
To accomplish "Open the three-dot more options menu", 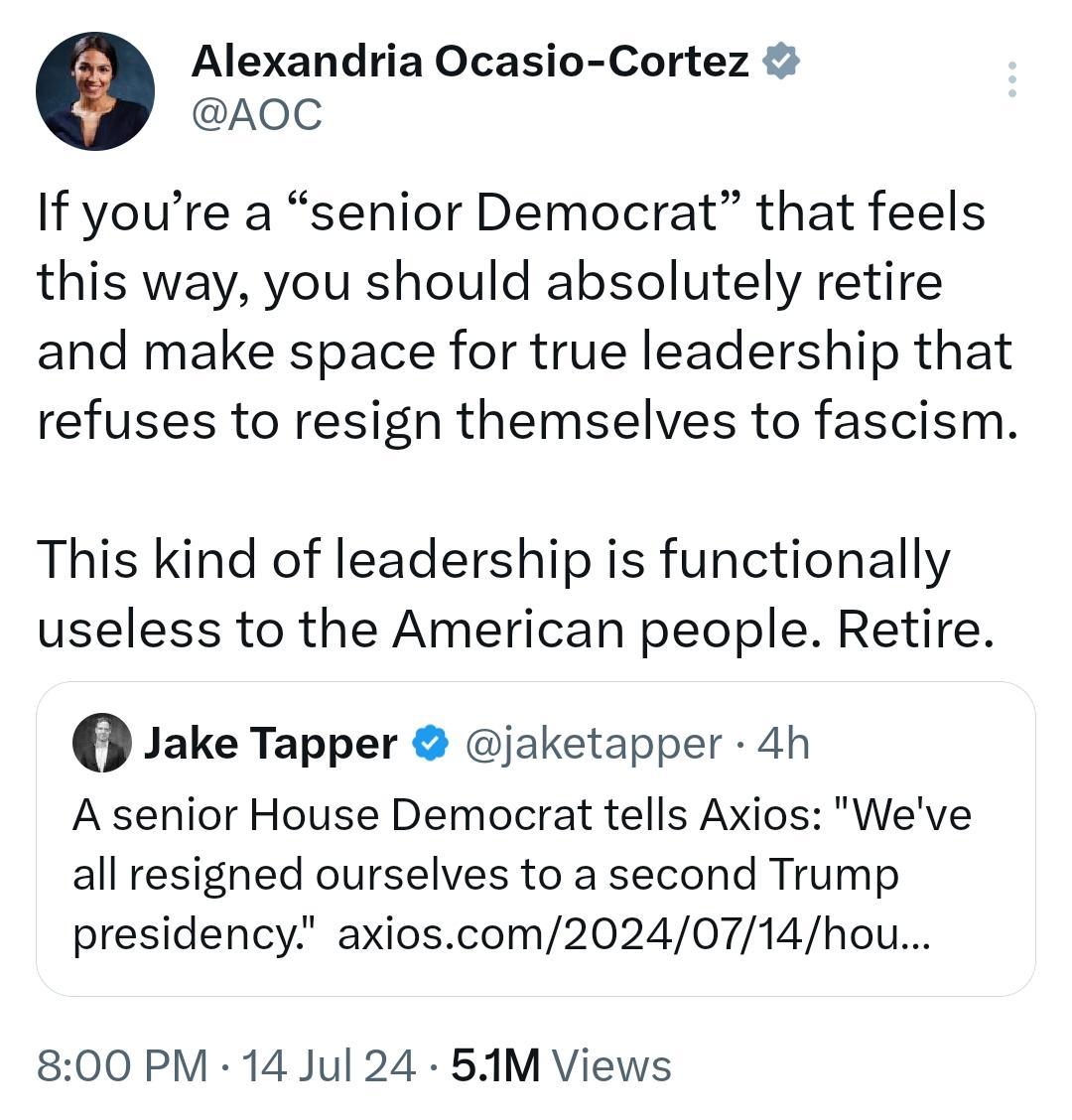I will pyautogui.click(x=1011, y=79).
